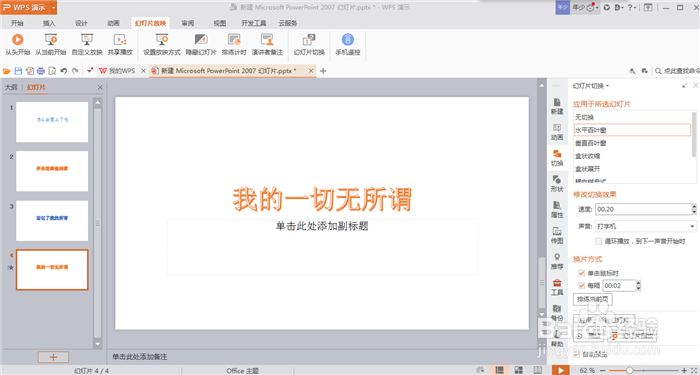Viewport: 700px width, 375px height.
Task: Start slideshow from current slide (从当前开始)
Action: (50, 45)
